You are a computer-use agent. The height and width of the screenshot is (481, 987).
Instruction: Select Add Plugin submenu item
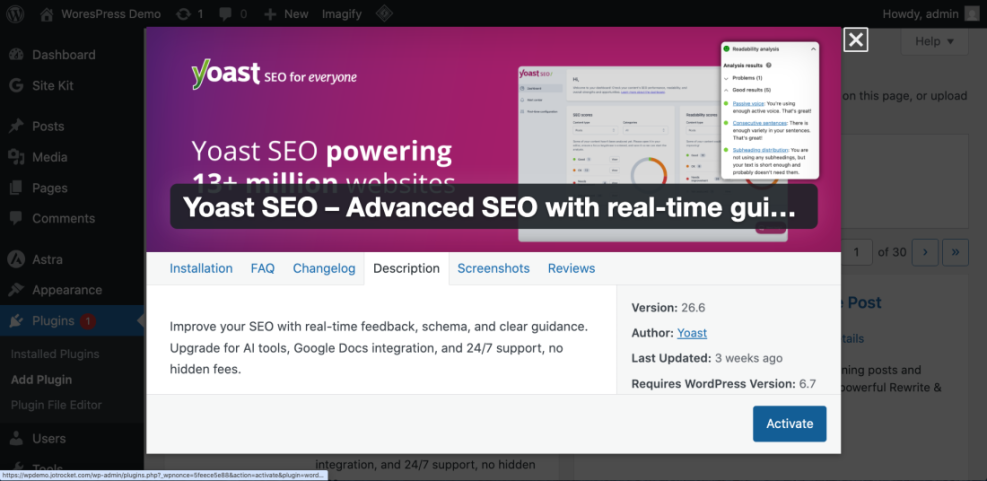pos(42,380)
